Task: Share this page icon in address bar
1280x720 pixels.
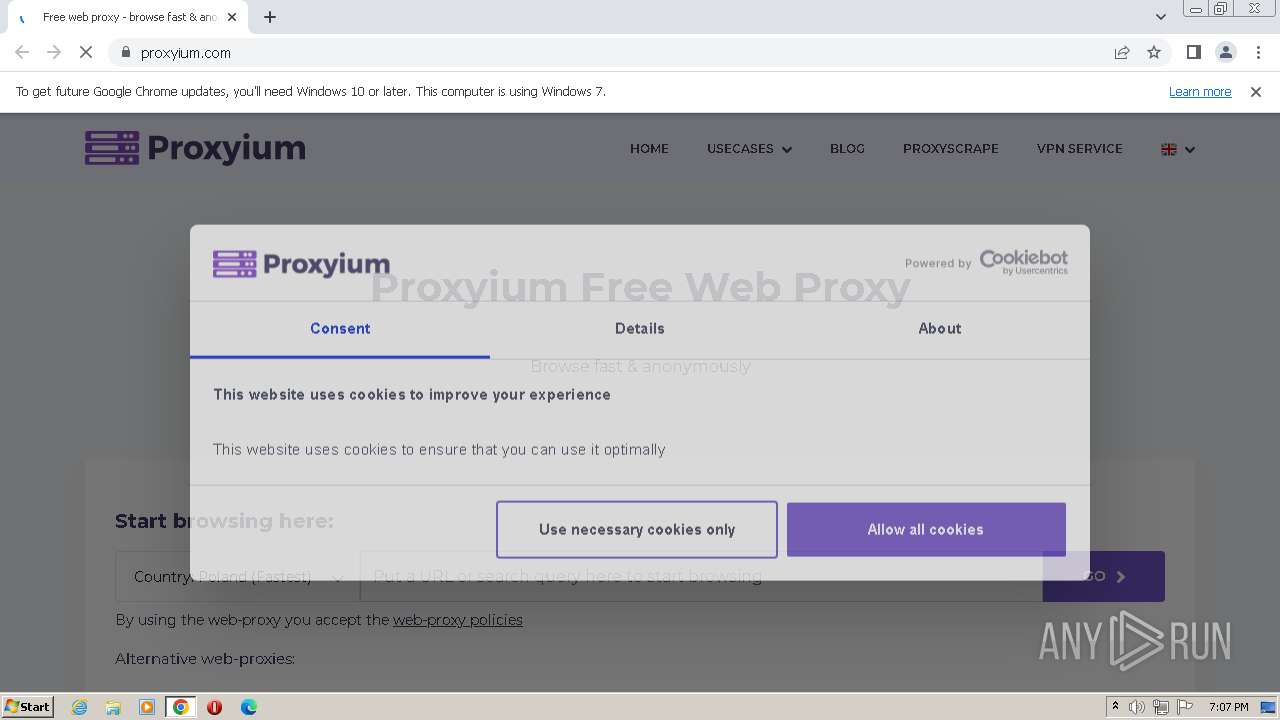Action: click(x=1122, y=52)
